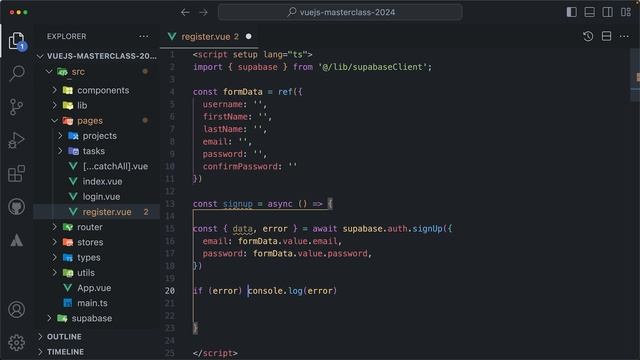Open editor More Actions ellipsis
Image resolution: width=640 pixels, height=360 pixels.
624,36
